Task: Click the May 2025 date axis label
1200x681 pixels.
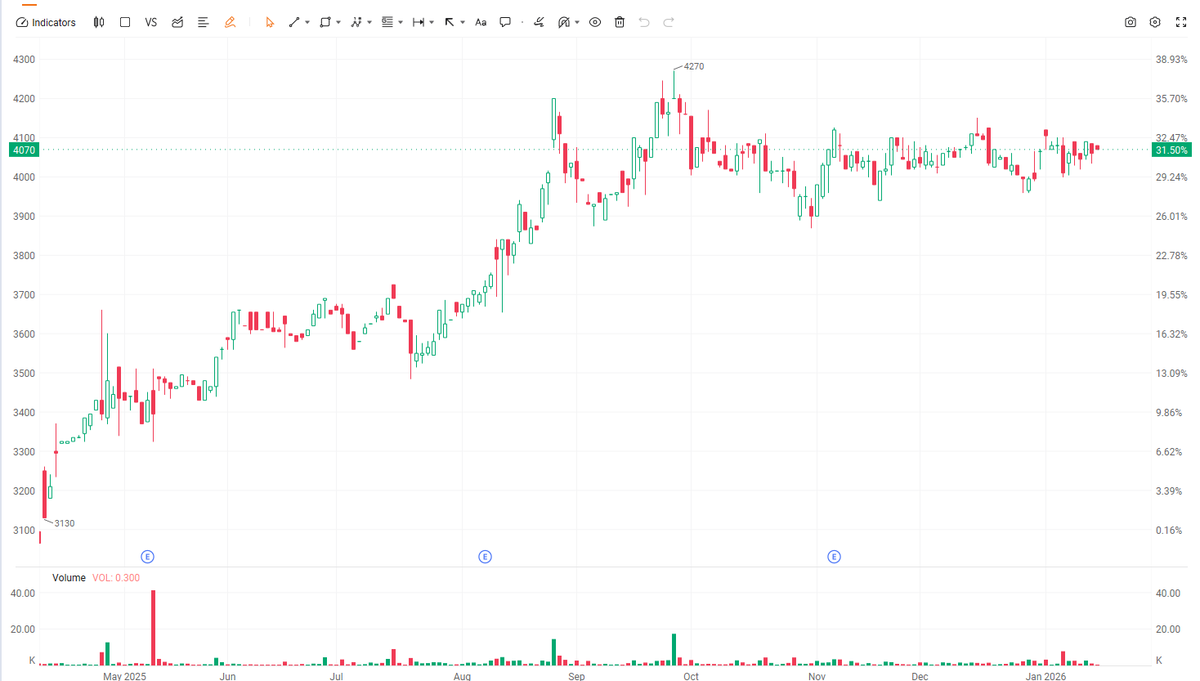Action: (x=125, y=677)
